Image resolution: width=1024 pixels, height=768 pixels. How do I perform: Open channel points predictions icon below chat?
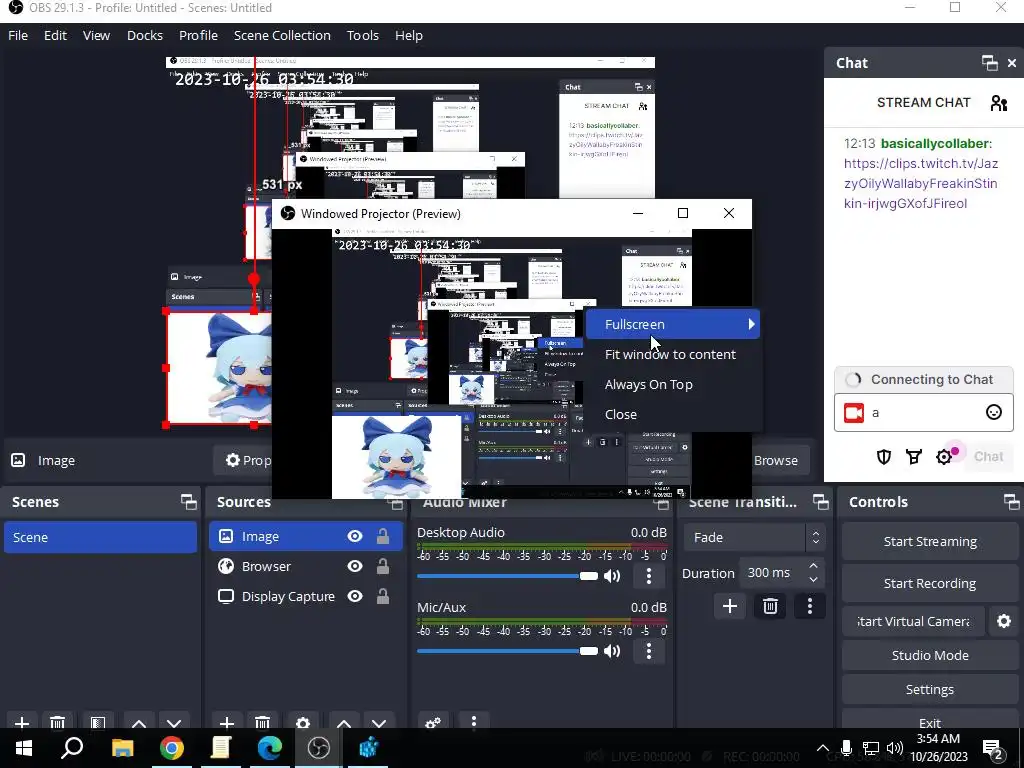914,456
